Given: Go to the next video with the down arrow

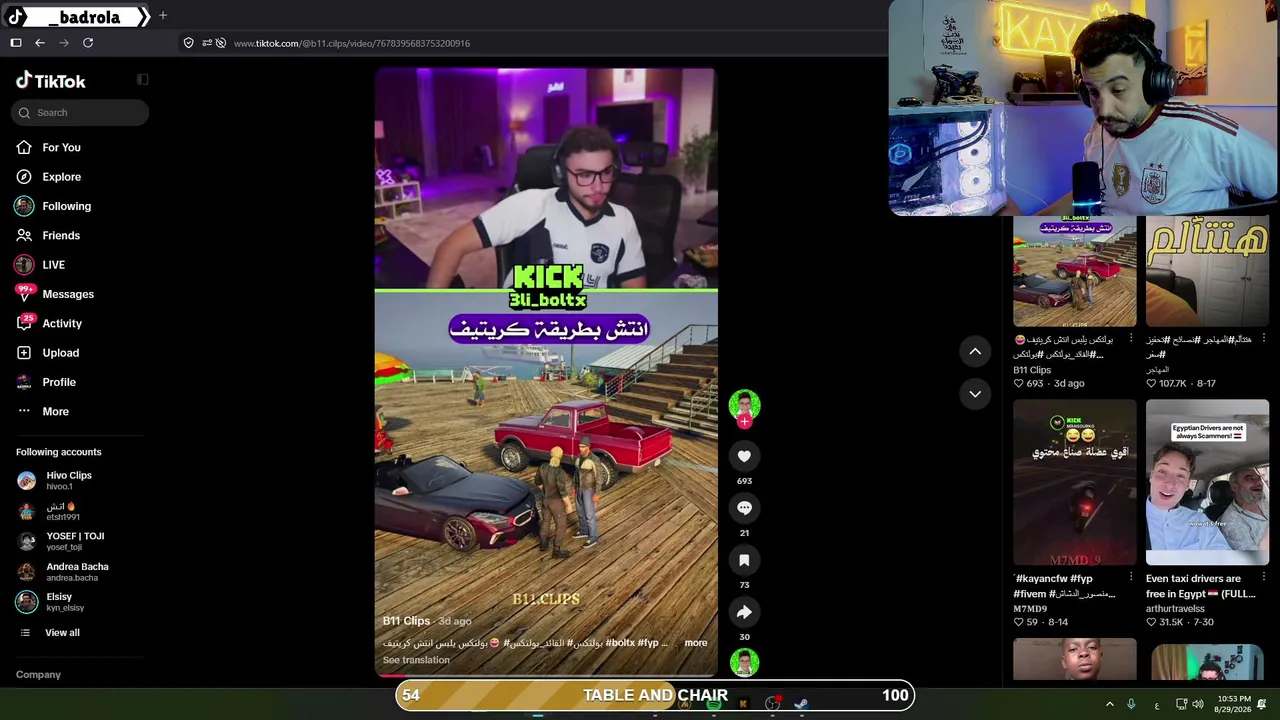Looking at the screenshot, I should [x=975, y=394].
